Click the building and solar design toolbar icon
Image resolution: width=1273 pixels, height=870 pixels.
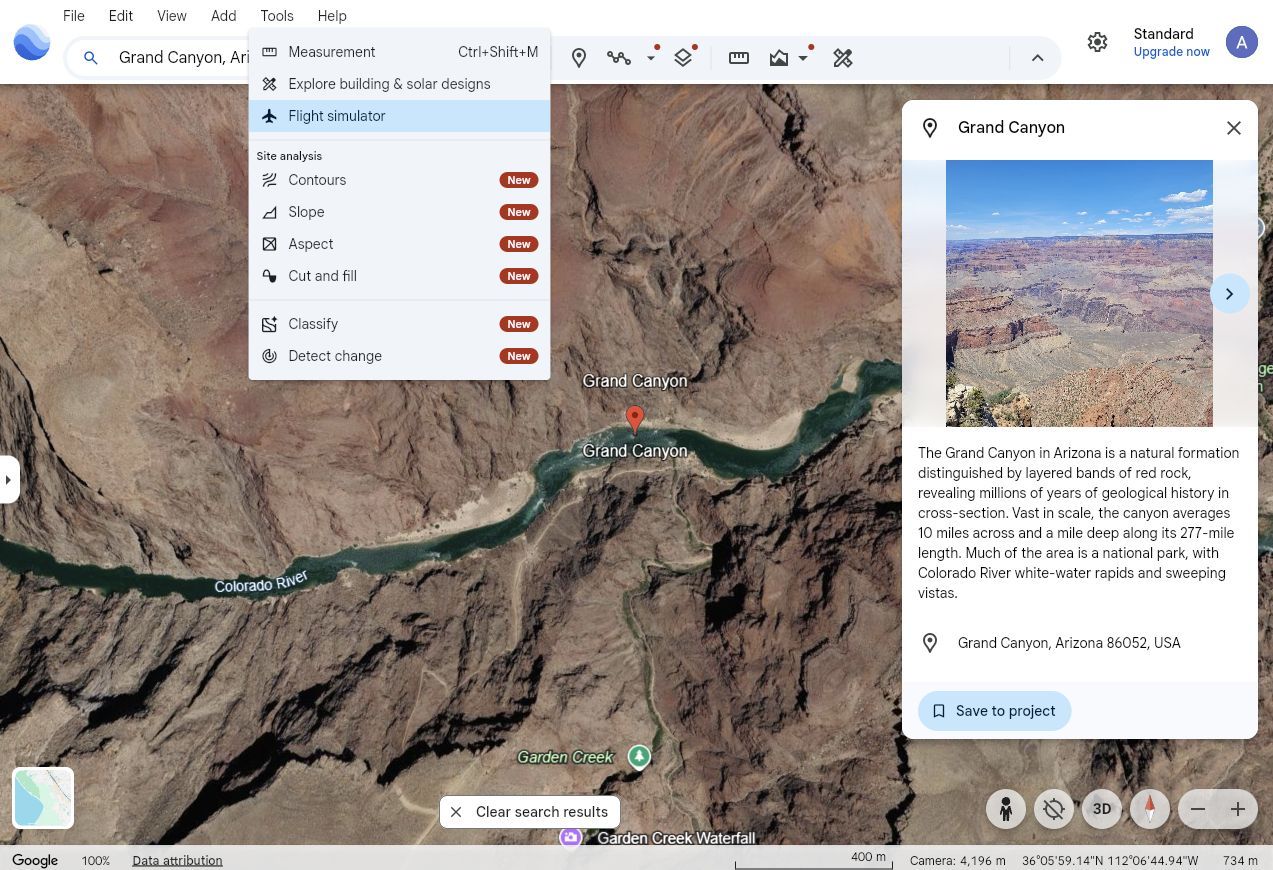[x=843, y=58]
